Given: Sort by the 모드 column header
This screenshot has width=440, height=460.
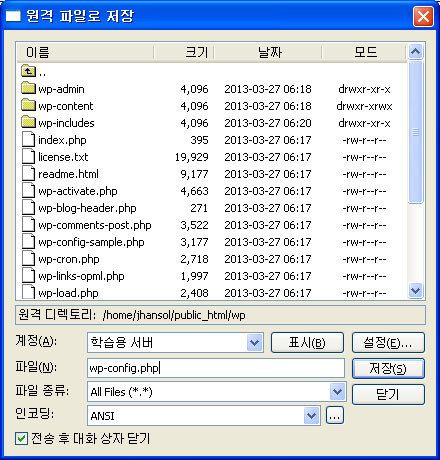Looking at the screenshot, I should click(364, 52).
